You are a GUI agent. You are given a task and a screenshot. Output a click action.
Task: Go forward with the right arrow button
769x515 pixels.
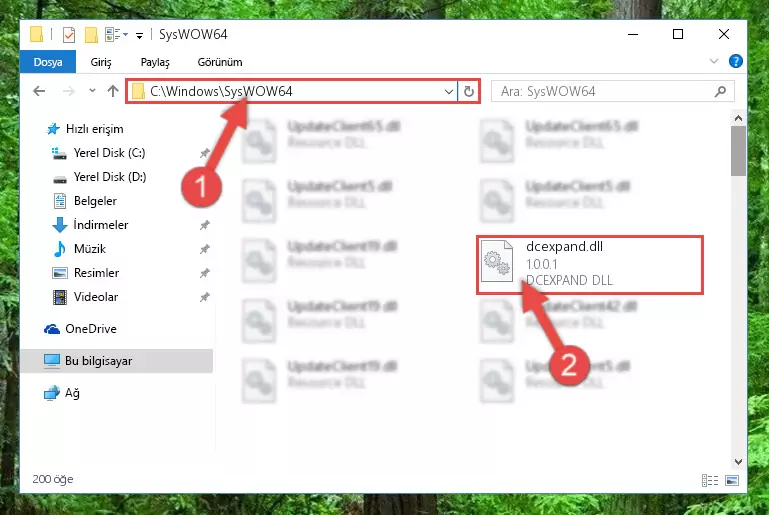(69, 91)
